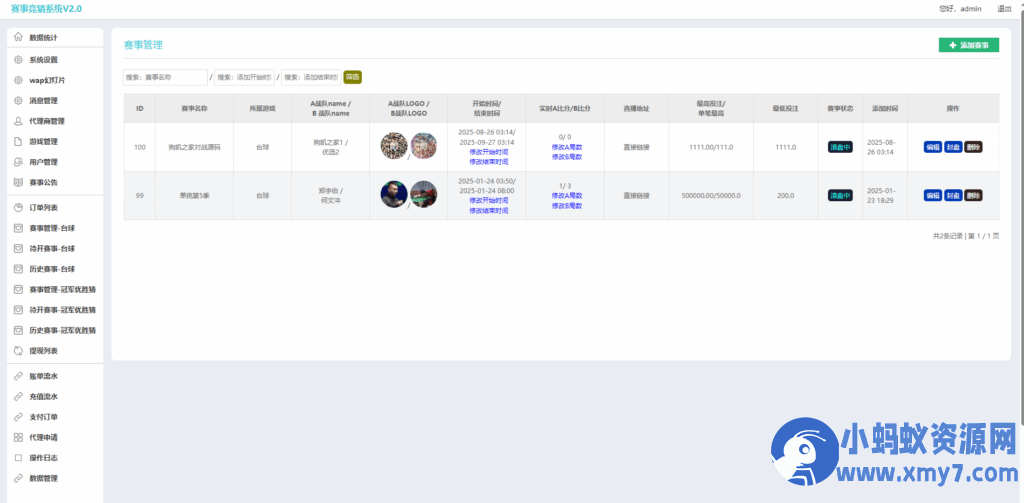Select the 游戏管理 file icon

18,141
